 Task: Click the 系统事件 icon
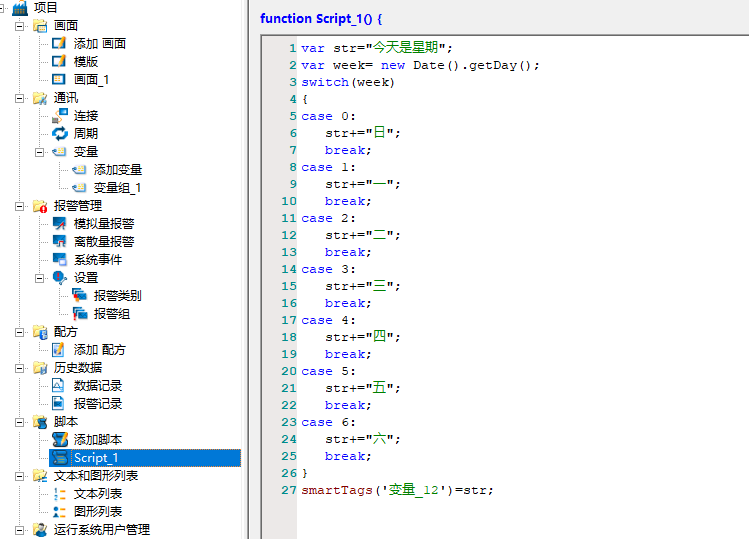point(59,259)
